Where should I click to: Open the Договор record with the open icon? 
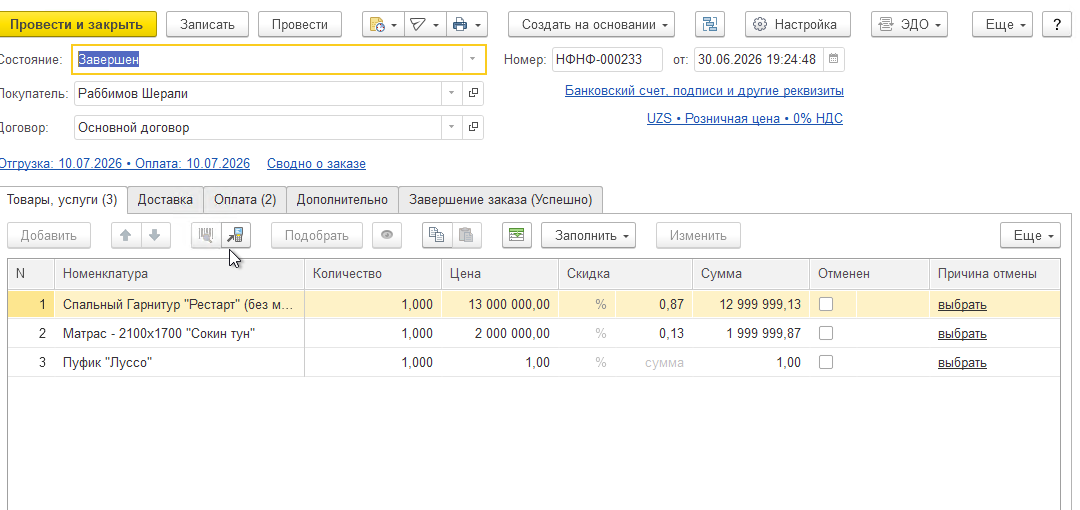tap(473, 127)
